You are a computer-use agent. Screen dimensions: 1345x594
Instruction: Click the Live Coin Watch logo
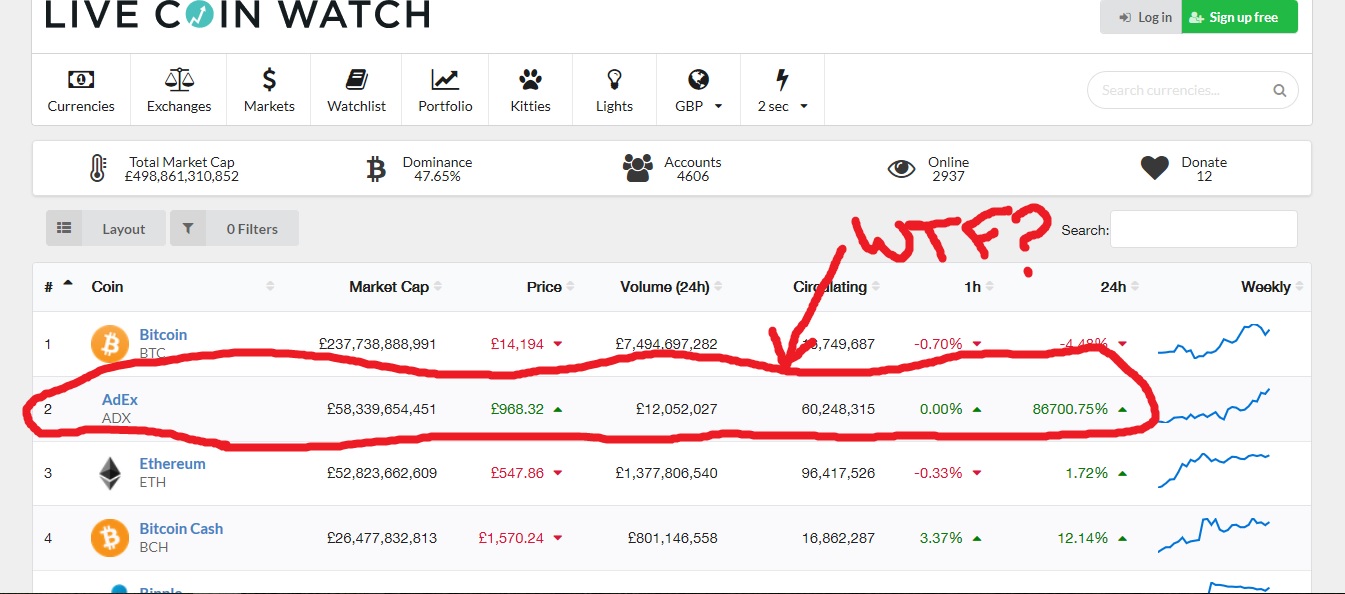coord(238,14)
